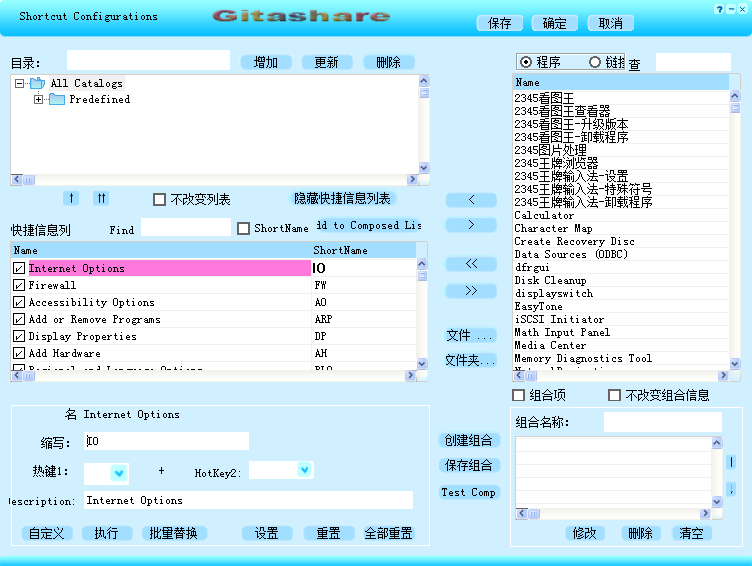Click the 全部重置 button

(388, 533)
